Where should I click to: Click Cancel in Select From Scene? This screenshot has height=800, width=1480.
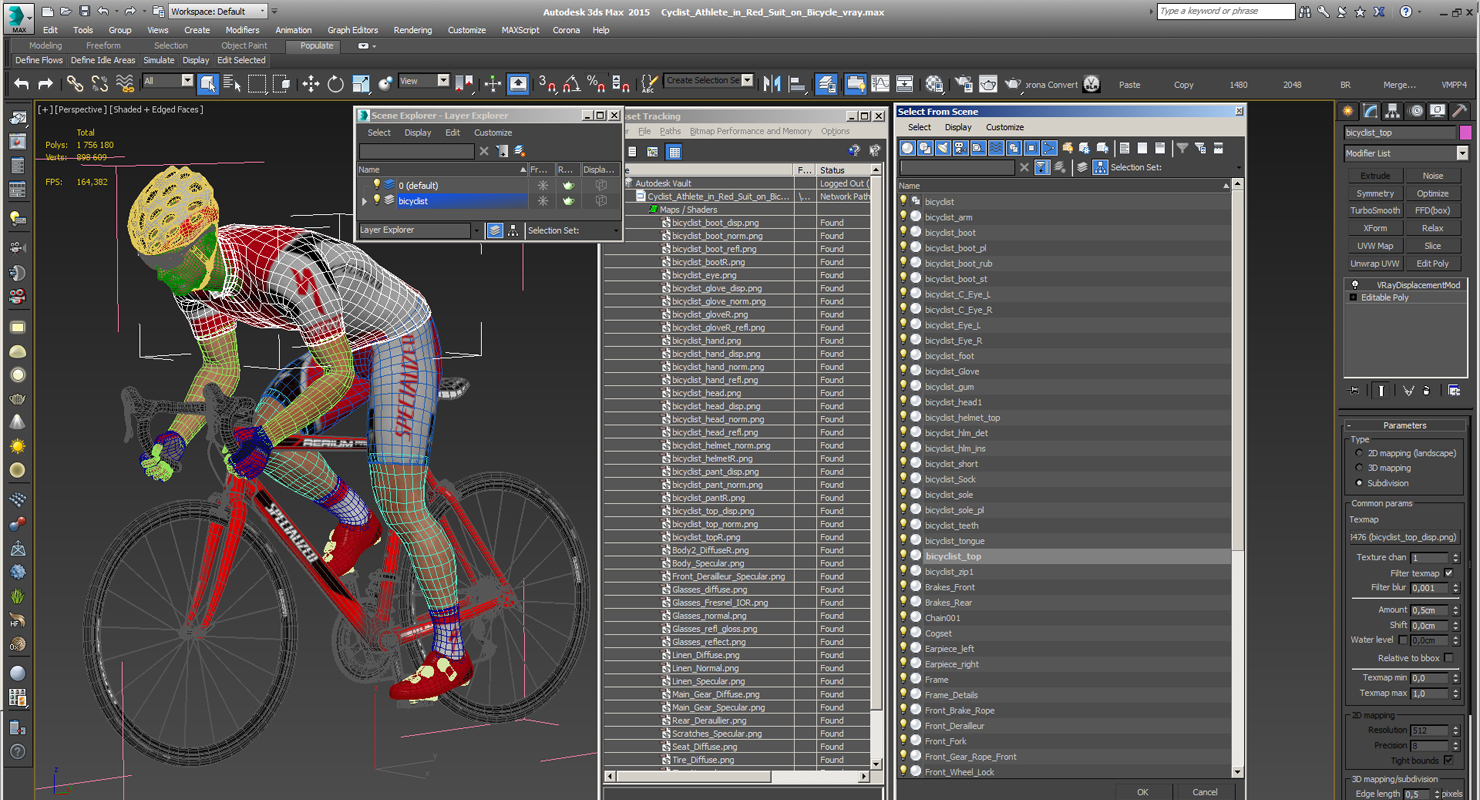point(1205,792)
